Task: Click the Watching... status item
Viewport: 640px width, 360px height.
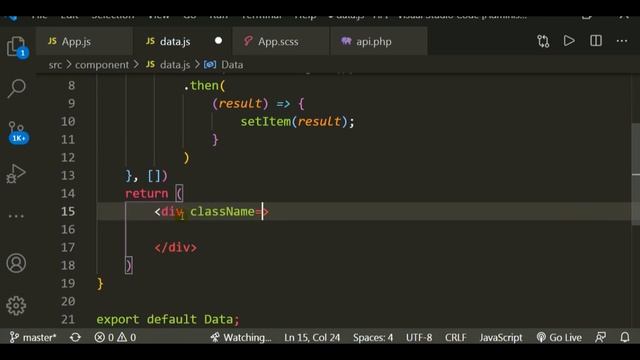Action: click(x=241, y=338)
